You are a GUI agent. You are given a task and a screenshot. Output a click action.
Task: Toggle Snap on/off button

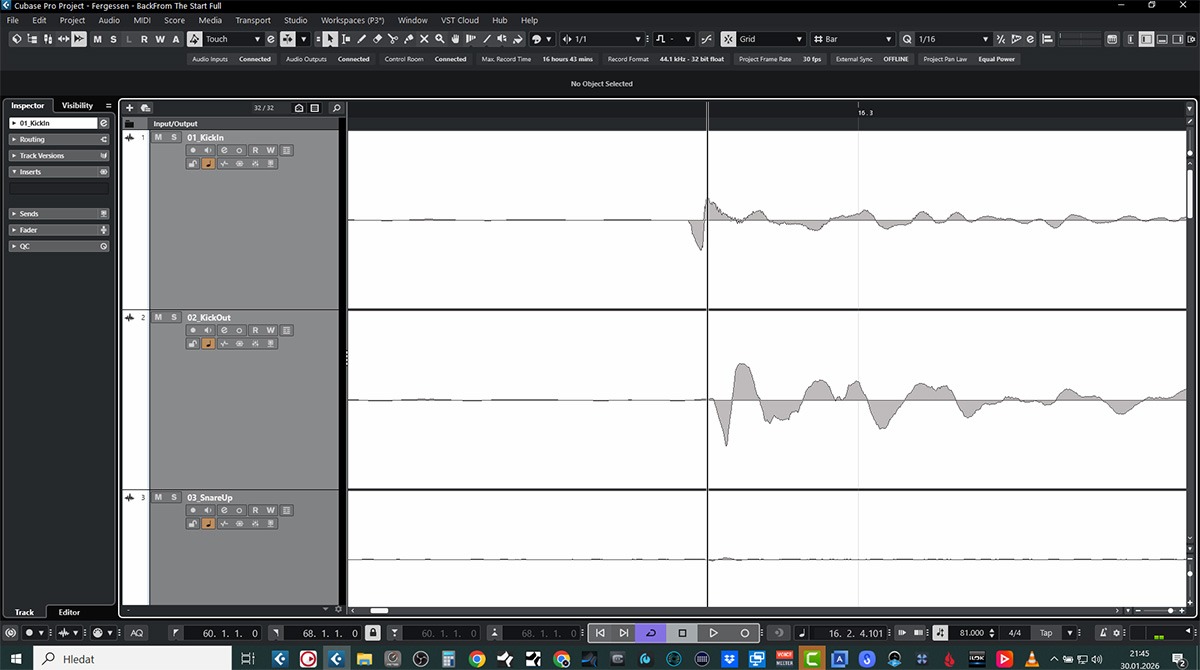point(727,39)
